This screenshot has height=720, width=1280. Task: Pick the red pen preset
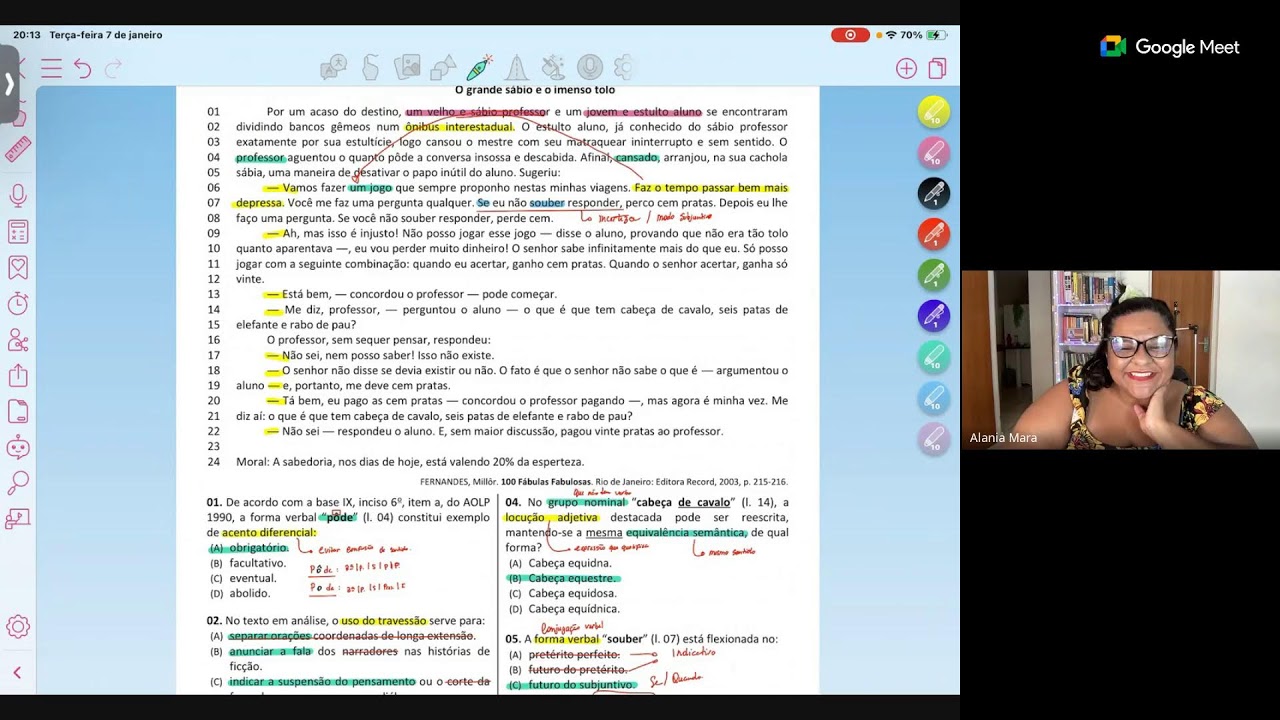[934, 234]
